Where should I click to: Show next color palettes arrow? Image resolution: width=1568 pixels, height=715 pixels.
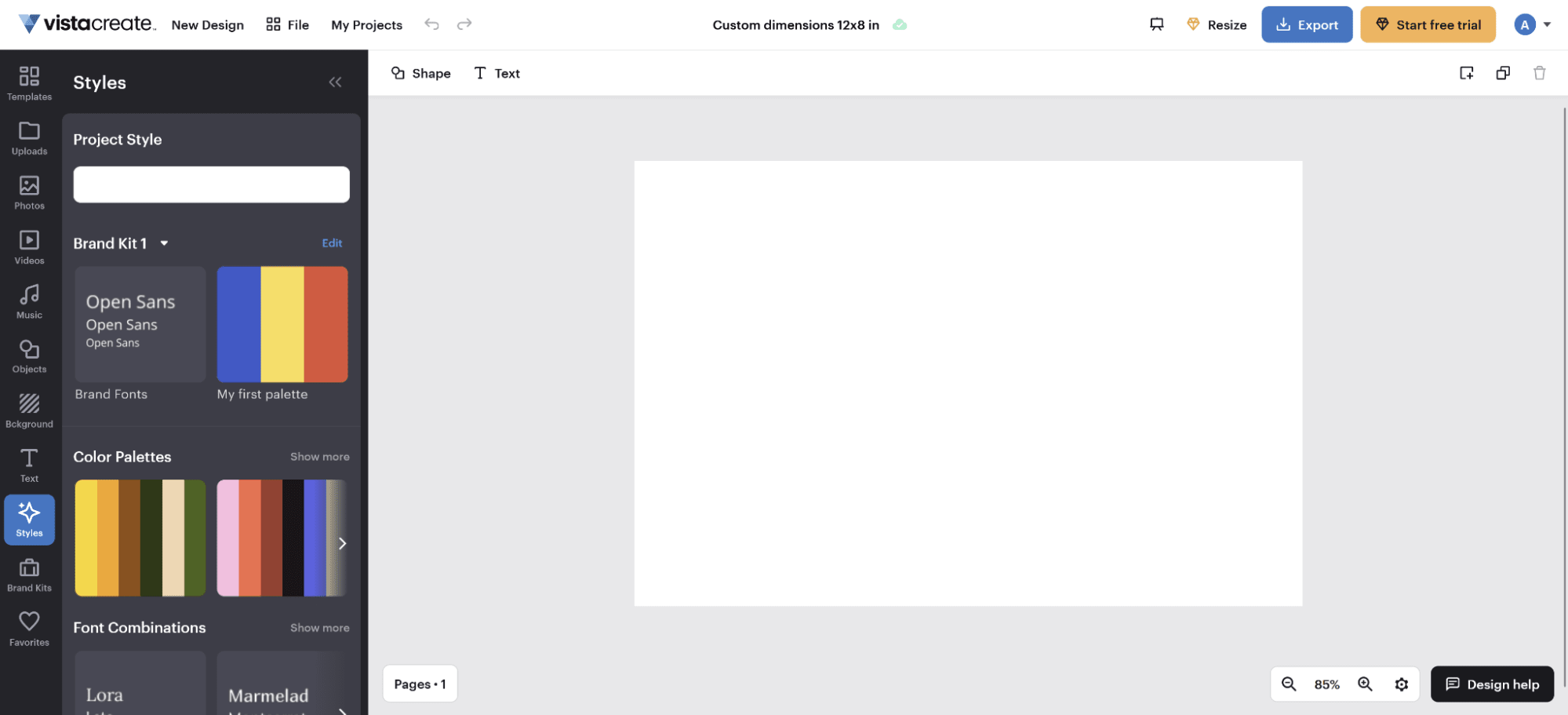pos(342,543)
